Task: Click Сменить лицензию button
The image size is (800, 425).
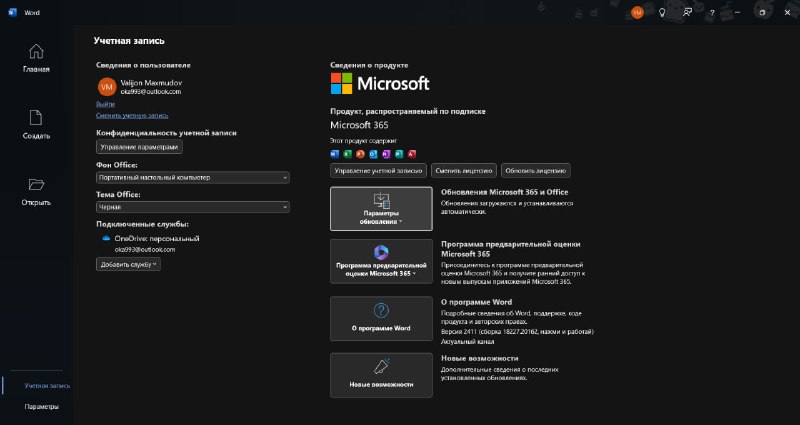Action: (x=464, y=171)
